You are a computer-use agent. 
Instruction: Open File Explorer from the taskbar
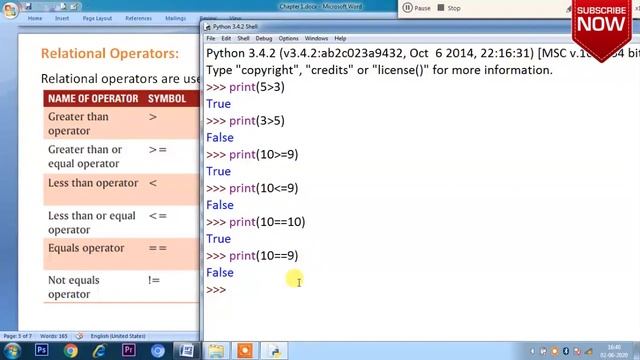pyautogui.click(x=216, y=351)
